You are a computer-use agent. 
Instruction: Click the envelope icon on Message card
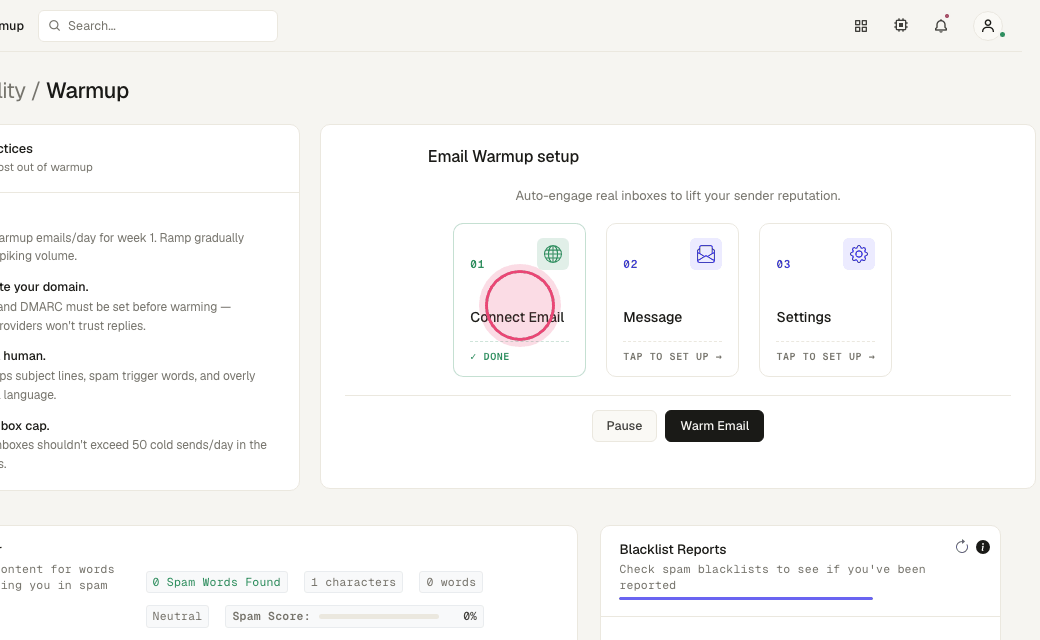(x=706, y=254)
